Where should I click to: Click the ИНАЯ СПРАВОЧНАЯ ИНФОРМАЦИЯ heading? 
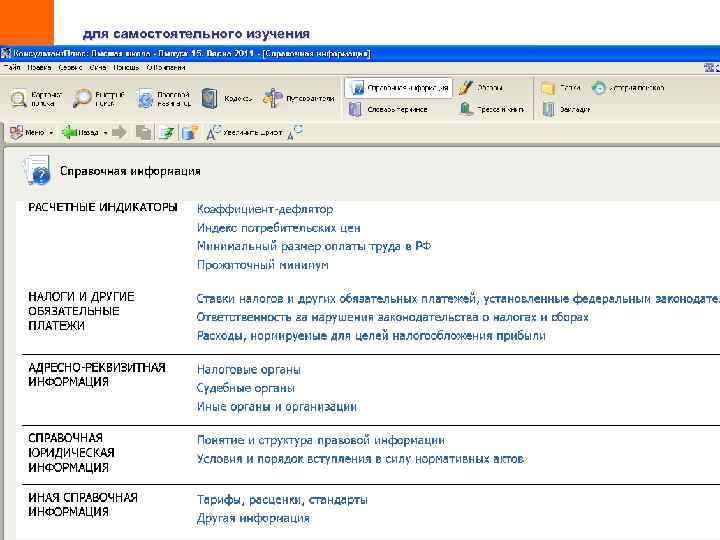point(83,505)
